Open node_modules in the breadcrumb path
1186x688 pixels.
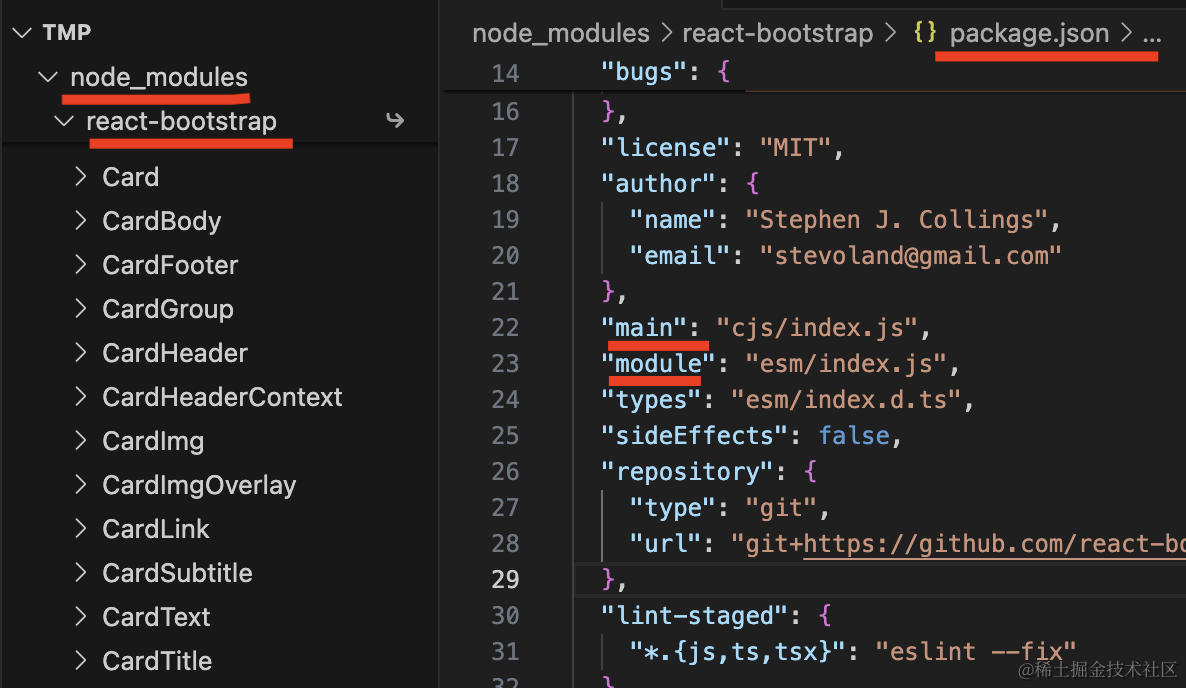pyautogui.click(x=561, y=33)
